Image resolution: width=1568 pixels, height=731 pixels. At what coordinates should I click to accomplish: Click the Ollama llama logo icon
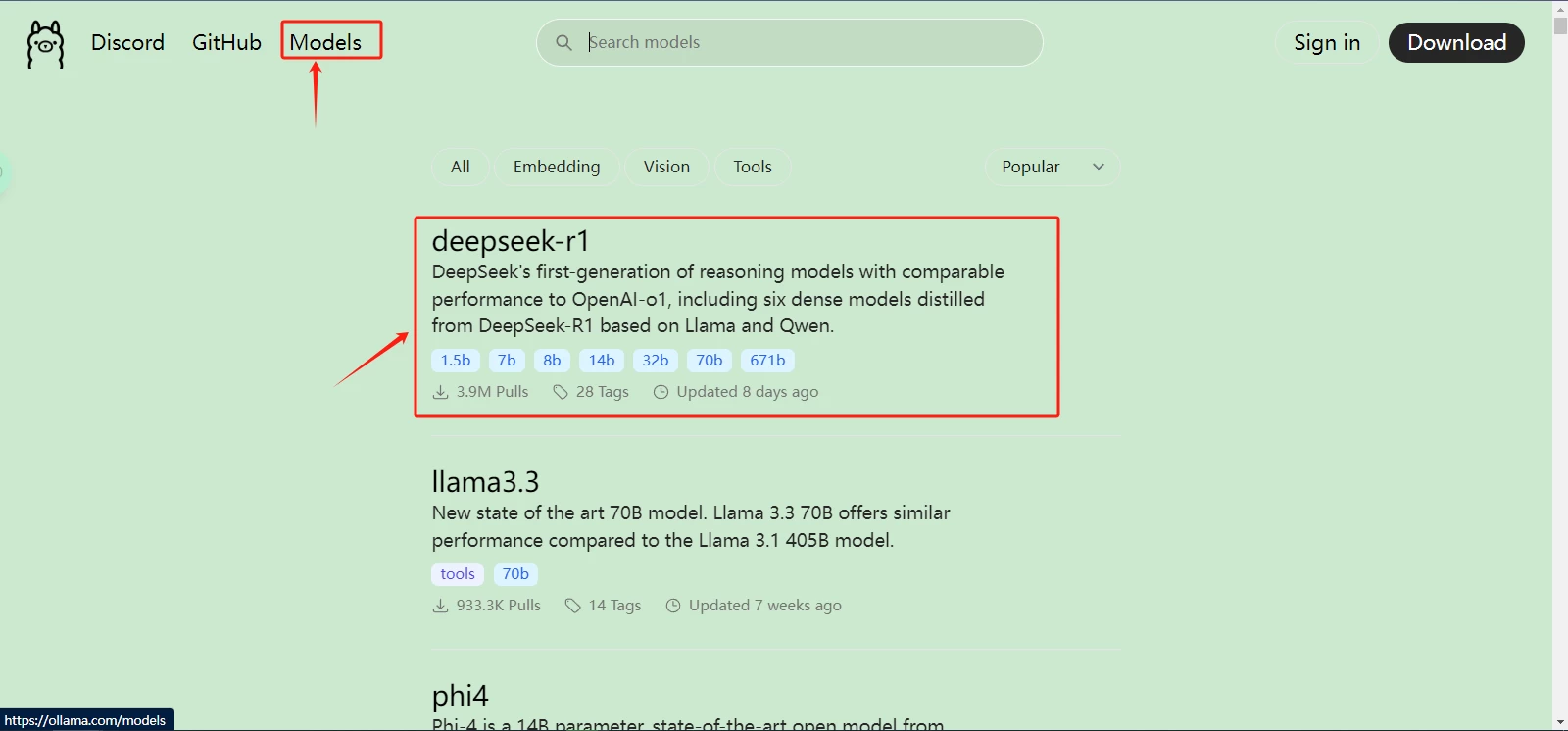[x=45, y=44]
